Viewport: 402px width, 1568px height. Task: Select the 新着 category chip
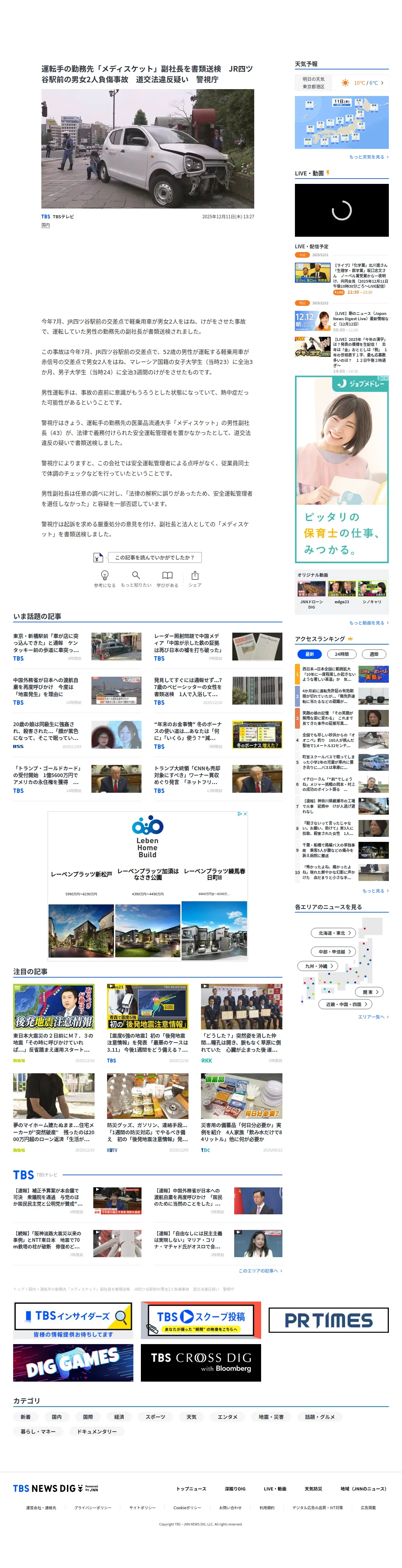pos(26,1416)
